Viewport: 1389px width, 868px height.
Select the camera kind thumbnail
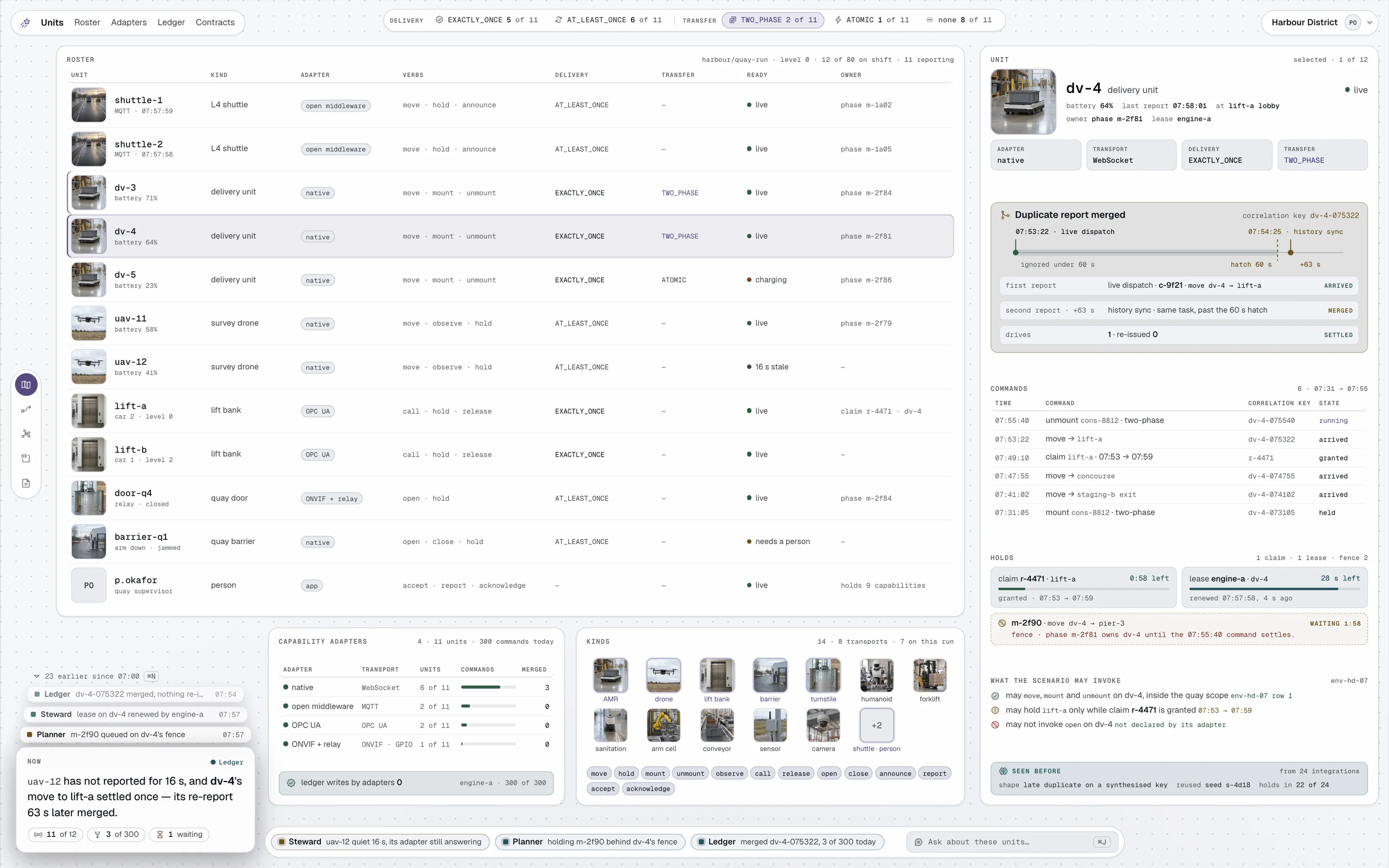[823, 725]
